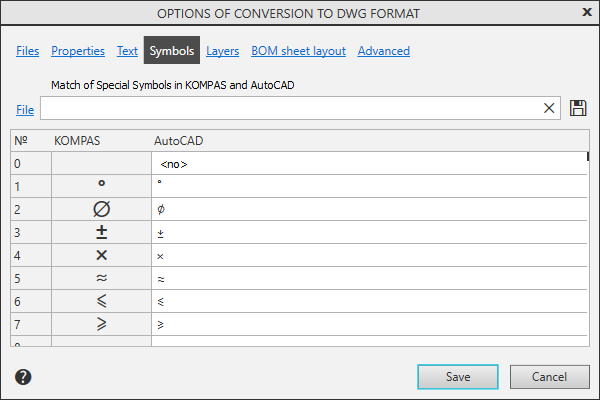Screen dimensions: 600x400
Task: Switch to the Layers tab
Action: tap(222, 51)
